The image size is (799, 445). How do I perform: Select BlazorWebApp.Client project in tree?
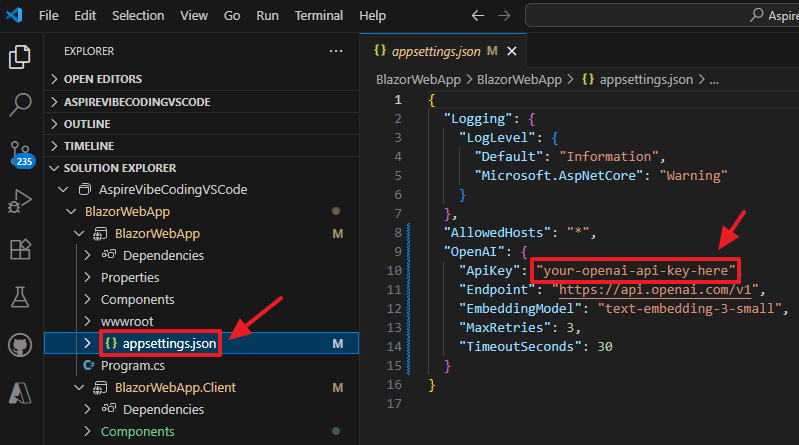[175, 387]
